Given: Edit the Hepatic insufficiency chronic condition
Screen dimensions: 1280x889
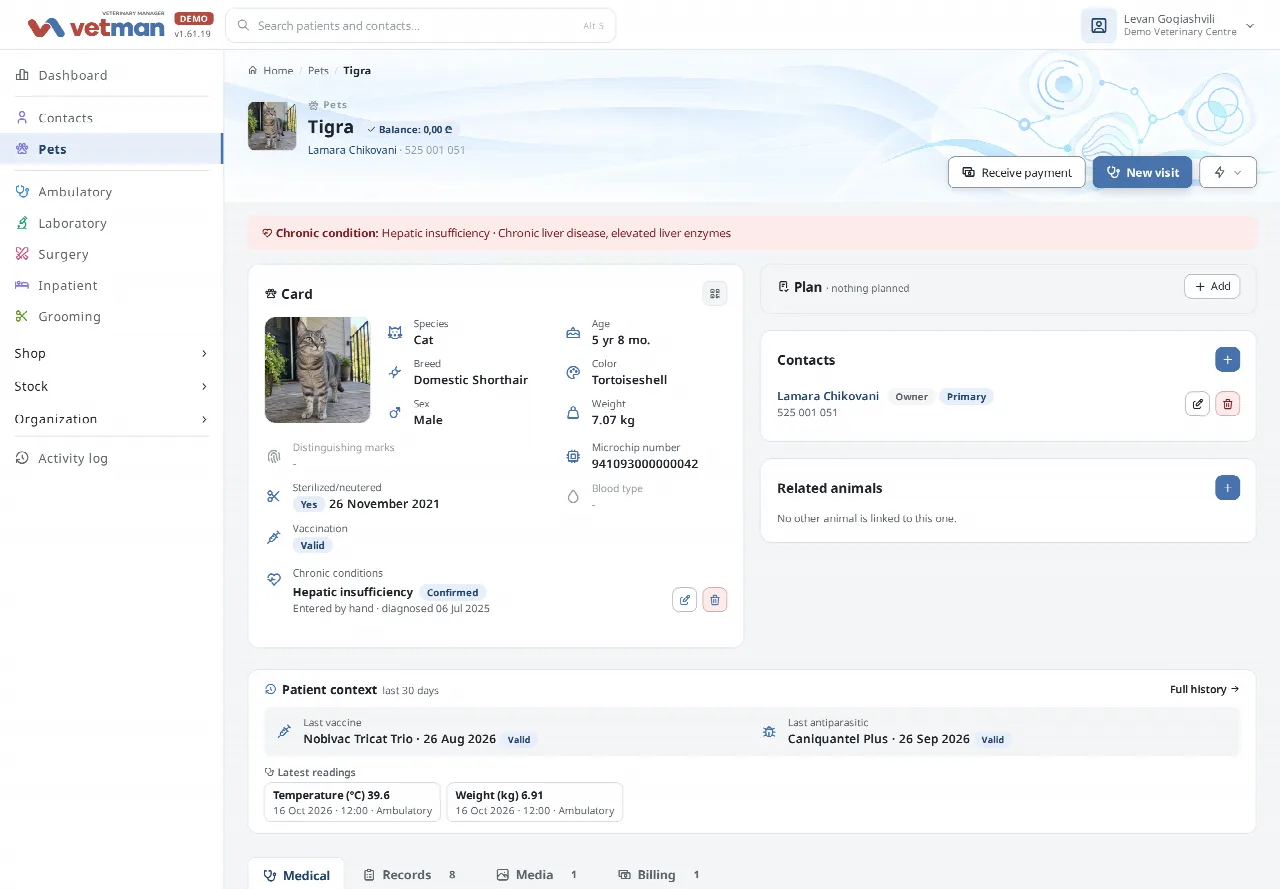Looking at the screenshot, I should (x=684, y=600).
